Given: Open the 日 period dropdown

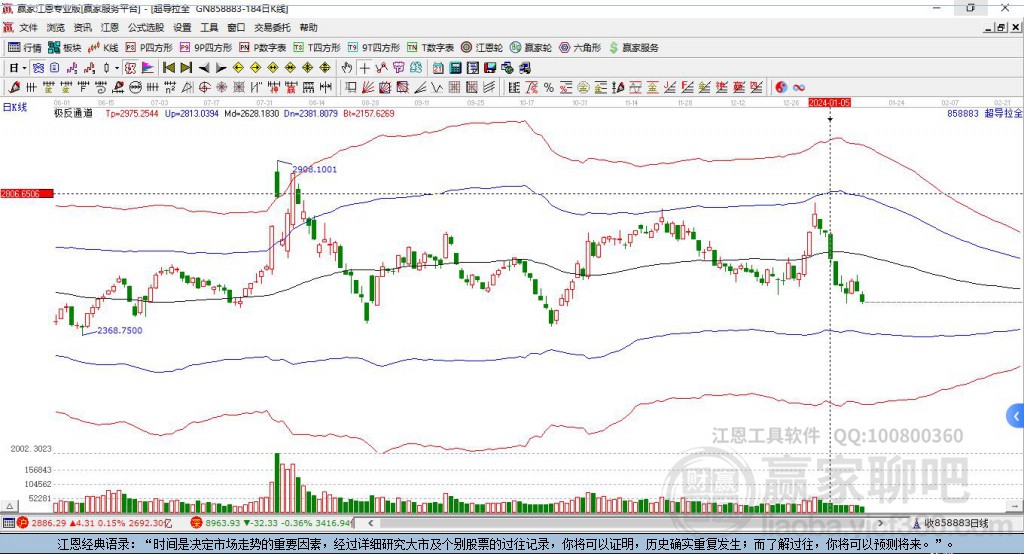Looking at the screenshot, I should click(18, 68).
